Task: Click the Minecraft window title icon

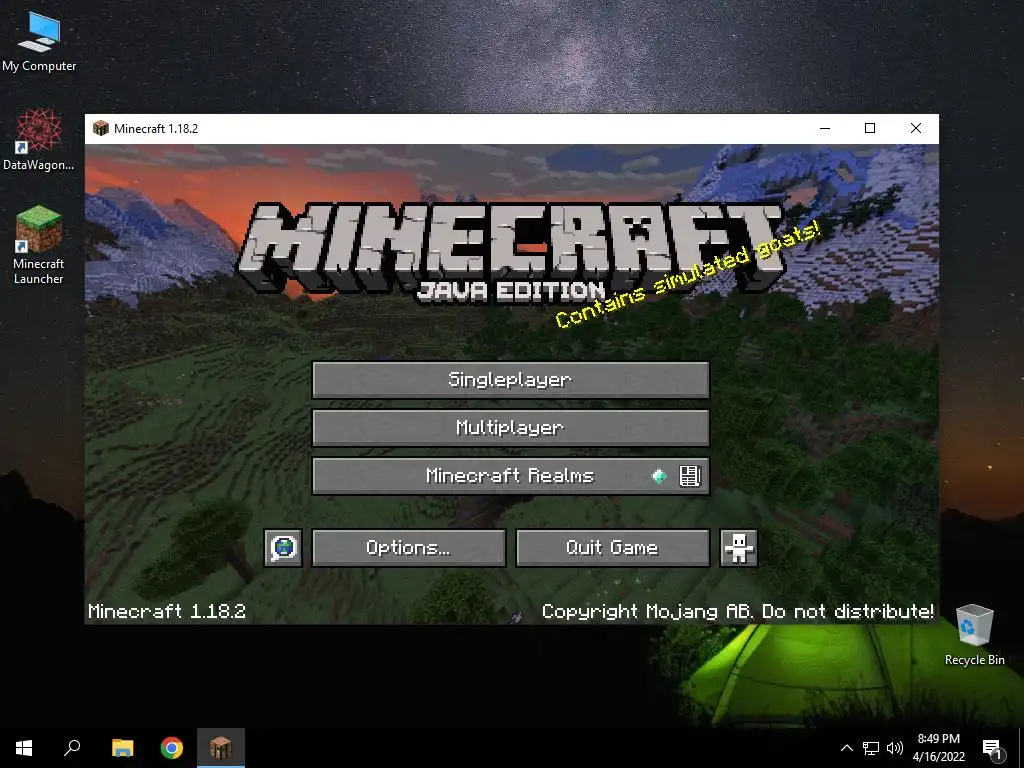Action: point(101,128)
